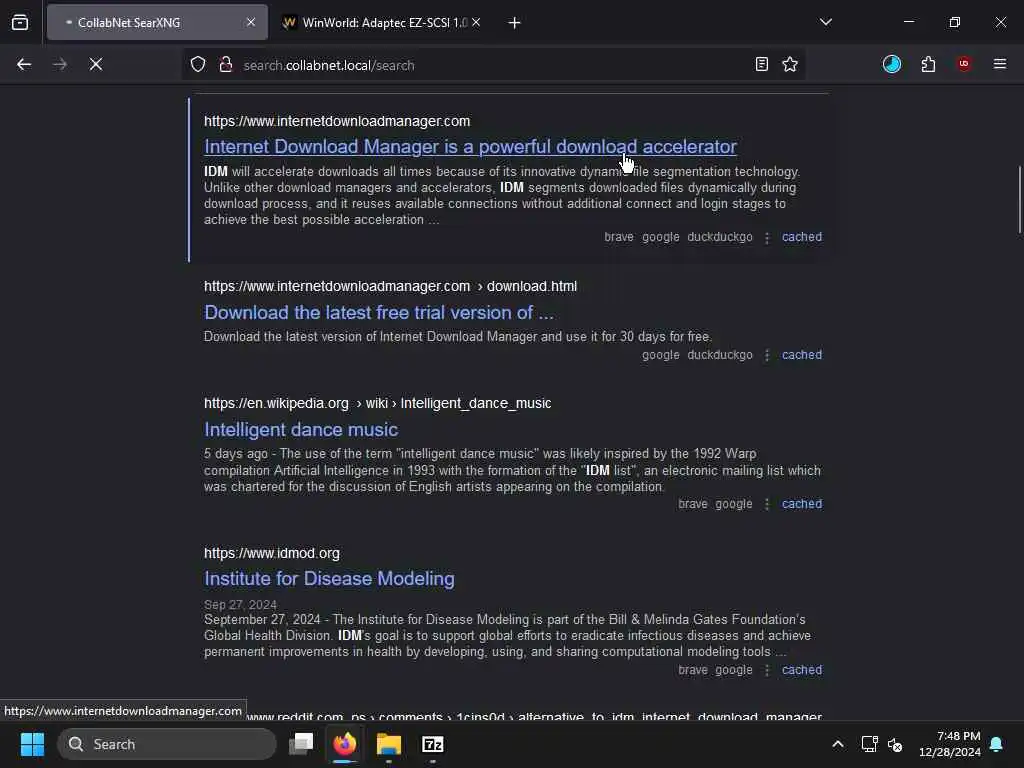This screenshot has height=768, width=1024.
Task: Close the CollabNet SearXNG tab
Action: coord(251,22)
